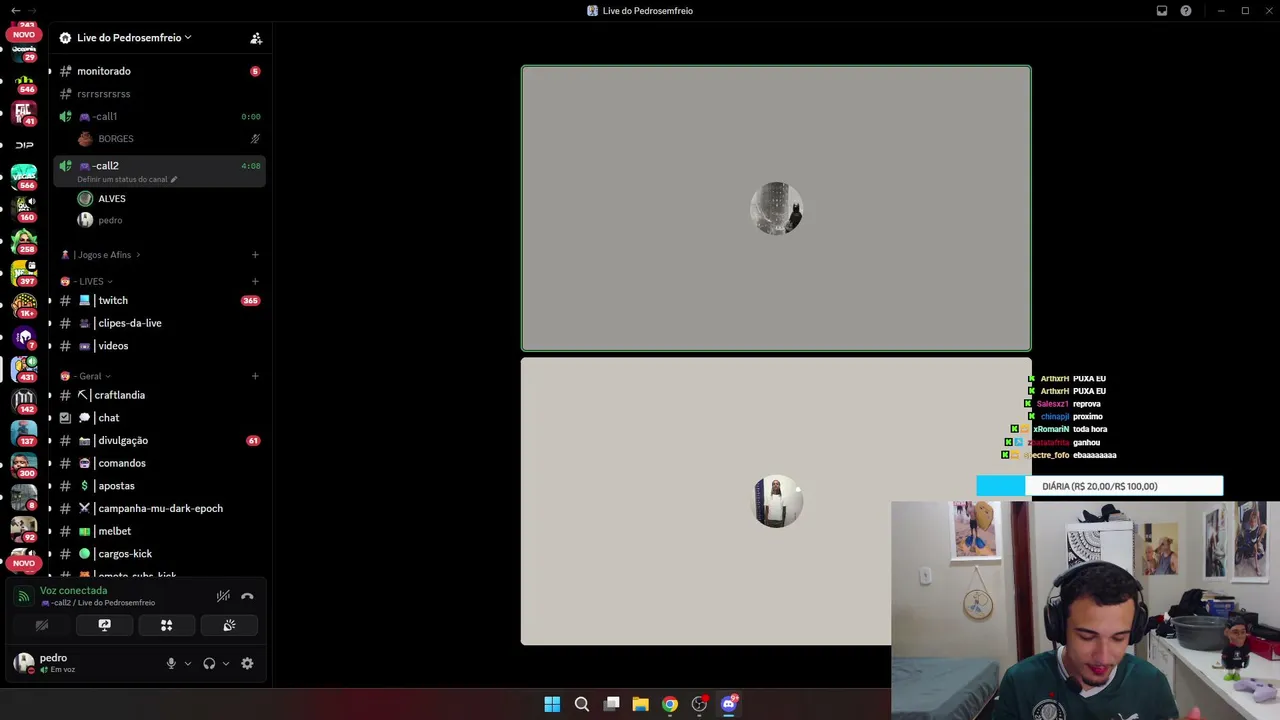Open the monitorado channel

pyautogui.click(x=160, y=71)
